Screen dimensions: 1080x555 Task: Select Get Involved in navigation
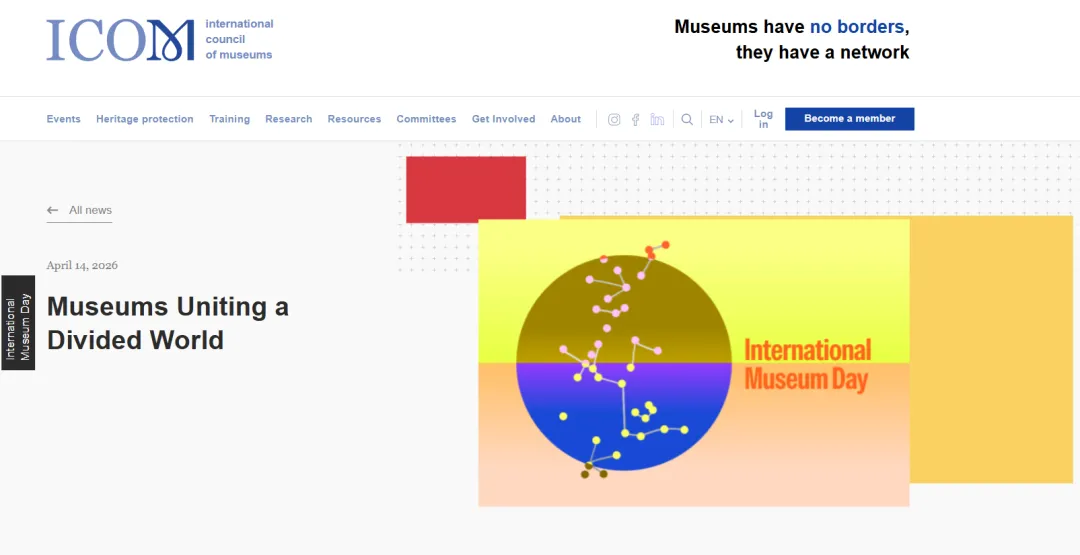coord(503,119)
